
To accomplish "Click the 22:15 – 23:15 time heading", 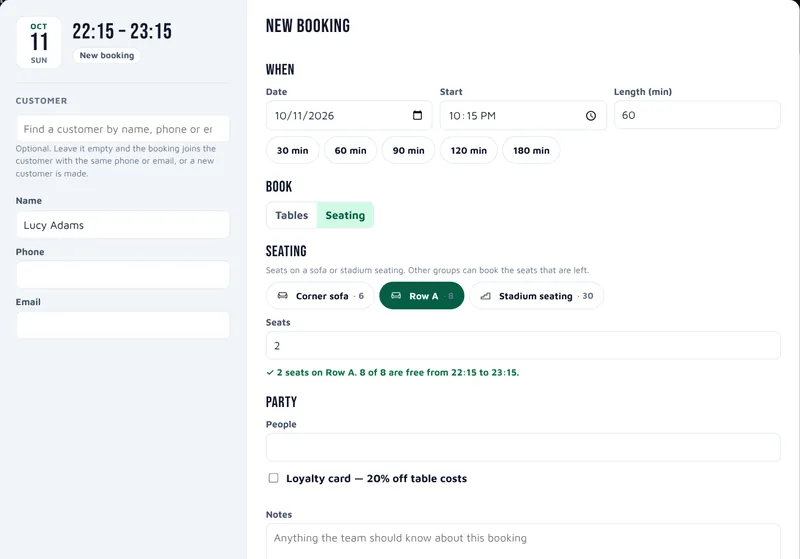I will tap(122, 31).
